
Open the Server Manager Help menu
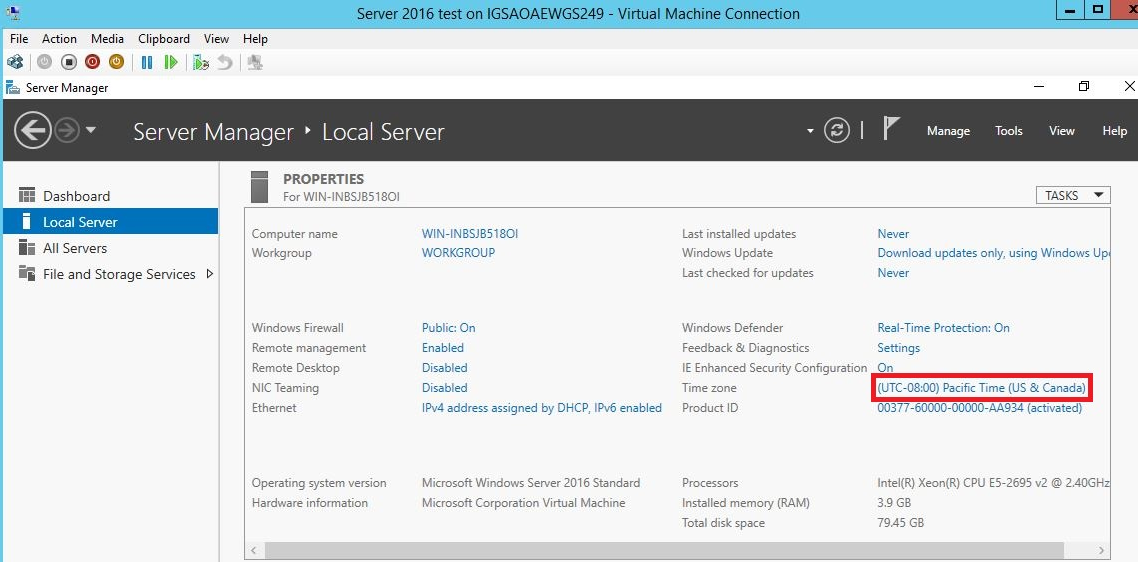click(1114, 131)
